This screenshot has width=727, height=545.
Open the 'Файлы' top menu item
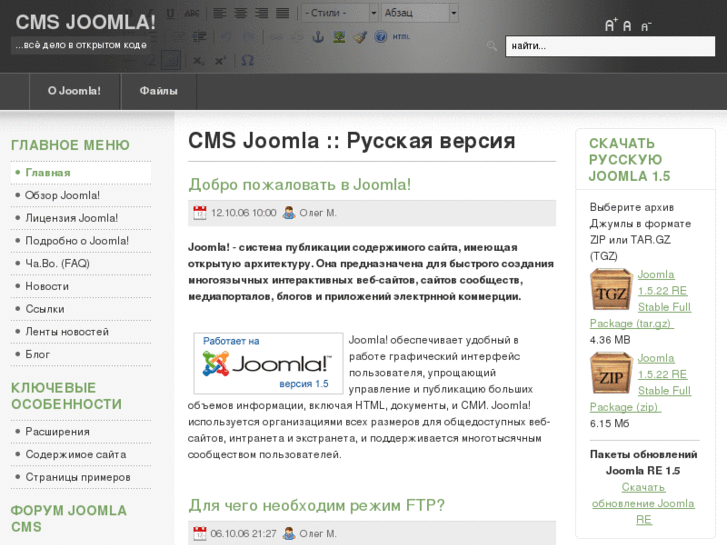(x=159, y=91)
